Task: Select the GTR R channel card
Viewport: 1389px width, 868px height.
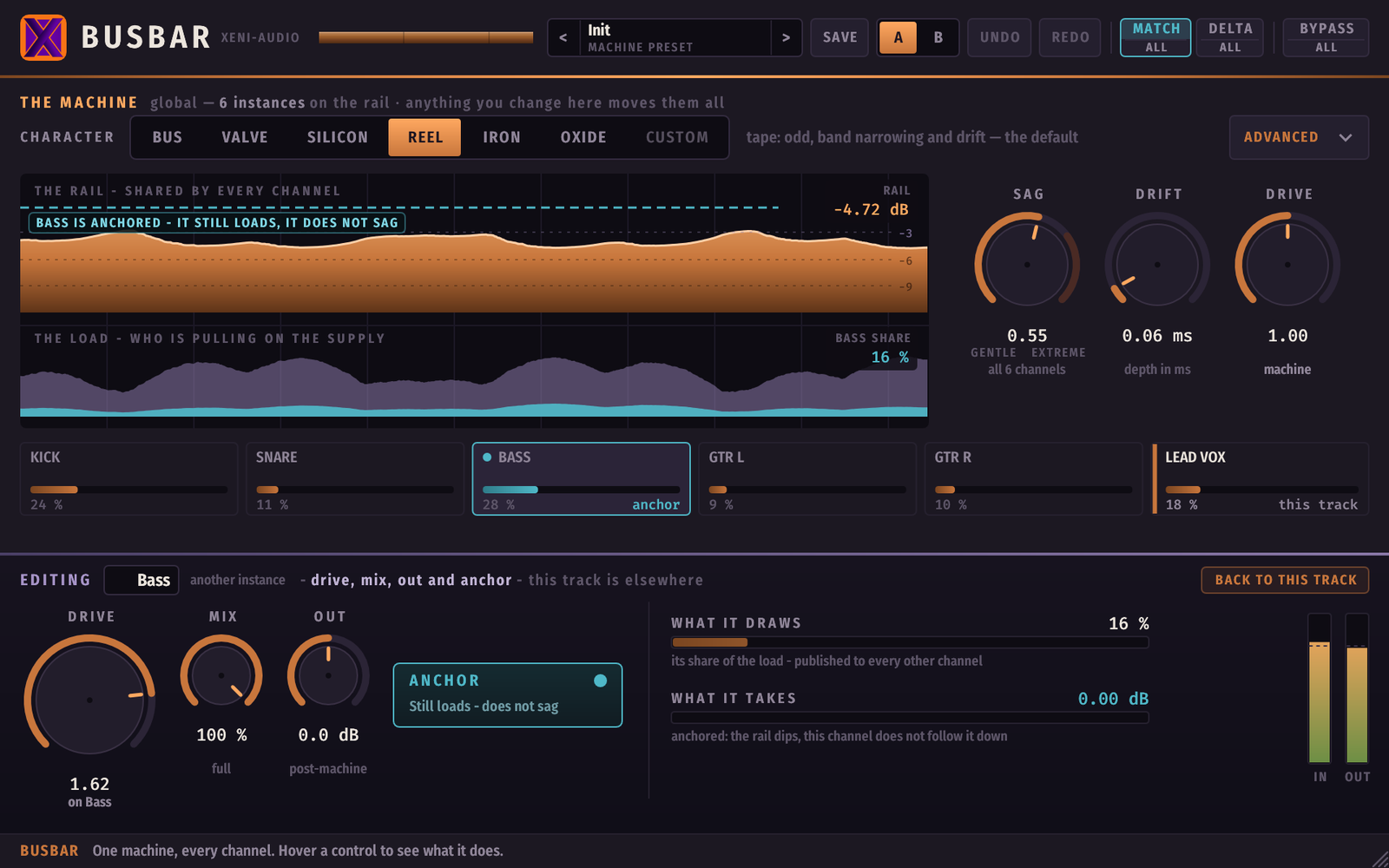Action: pos(1033,479)
